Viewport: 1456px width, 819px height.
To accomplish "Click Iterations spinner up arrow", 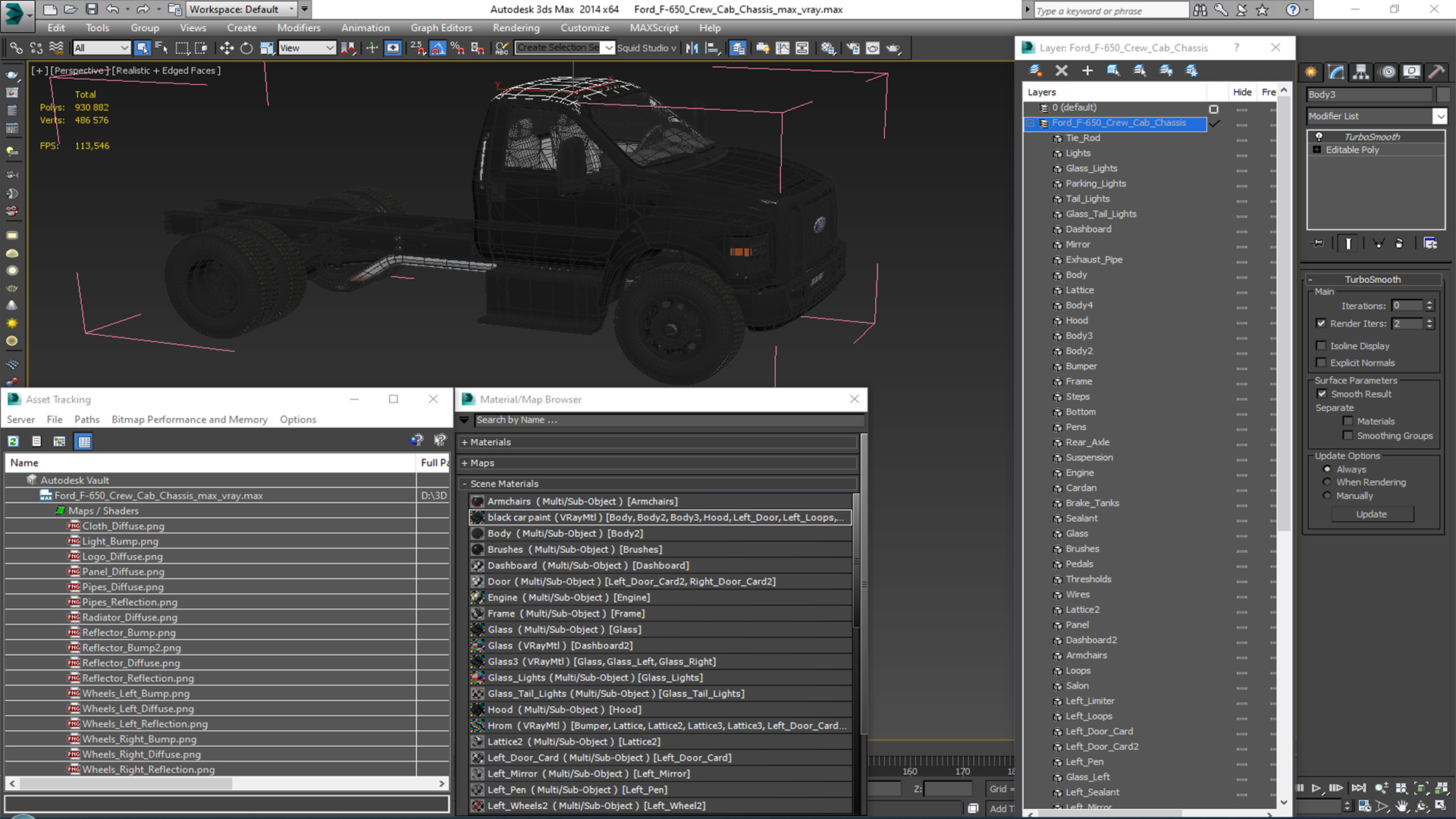I will (1429, 303).
